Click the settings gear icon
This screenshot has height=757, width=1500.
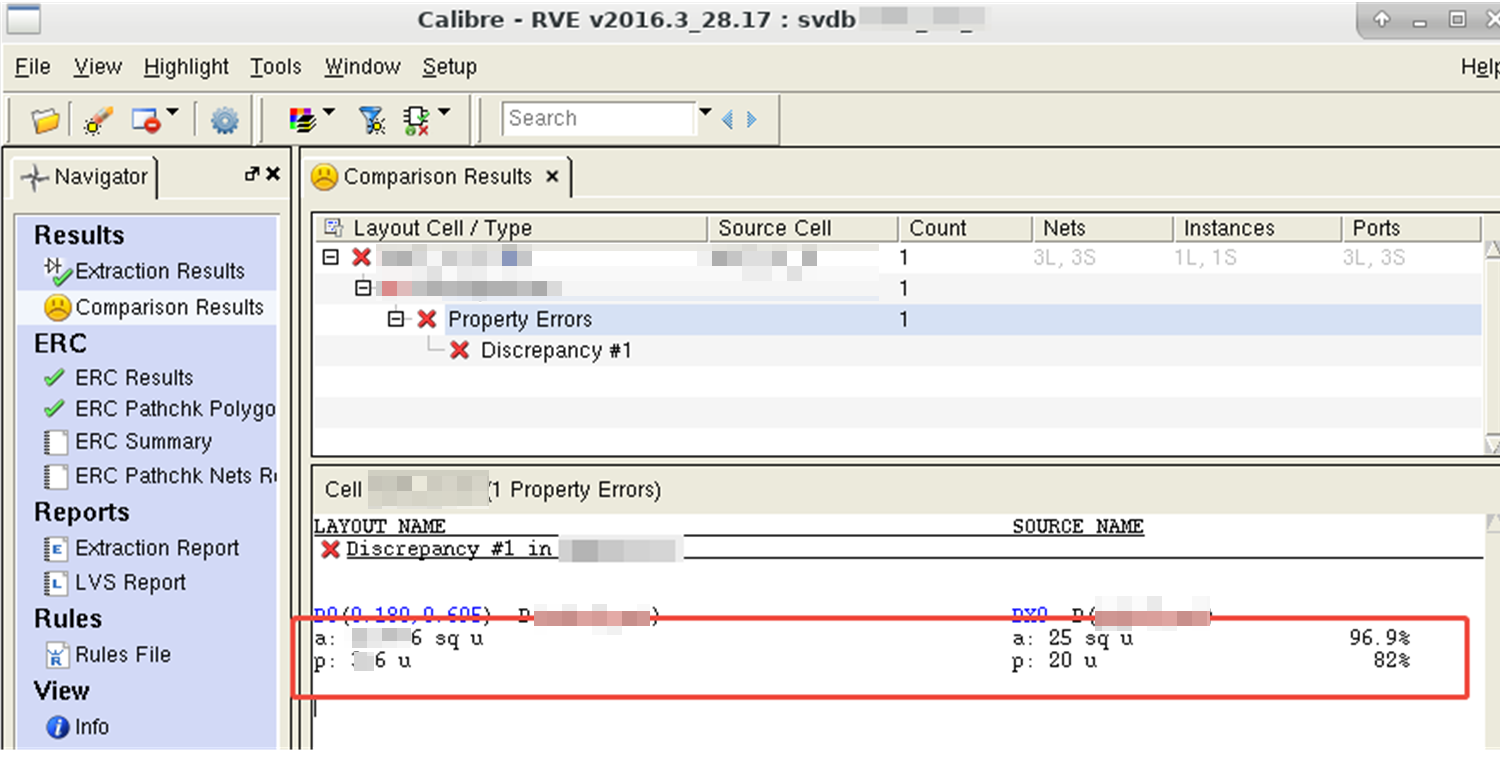(x=224, y=121)
